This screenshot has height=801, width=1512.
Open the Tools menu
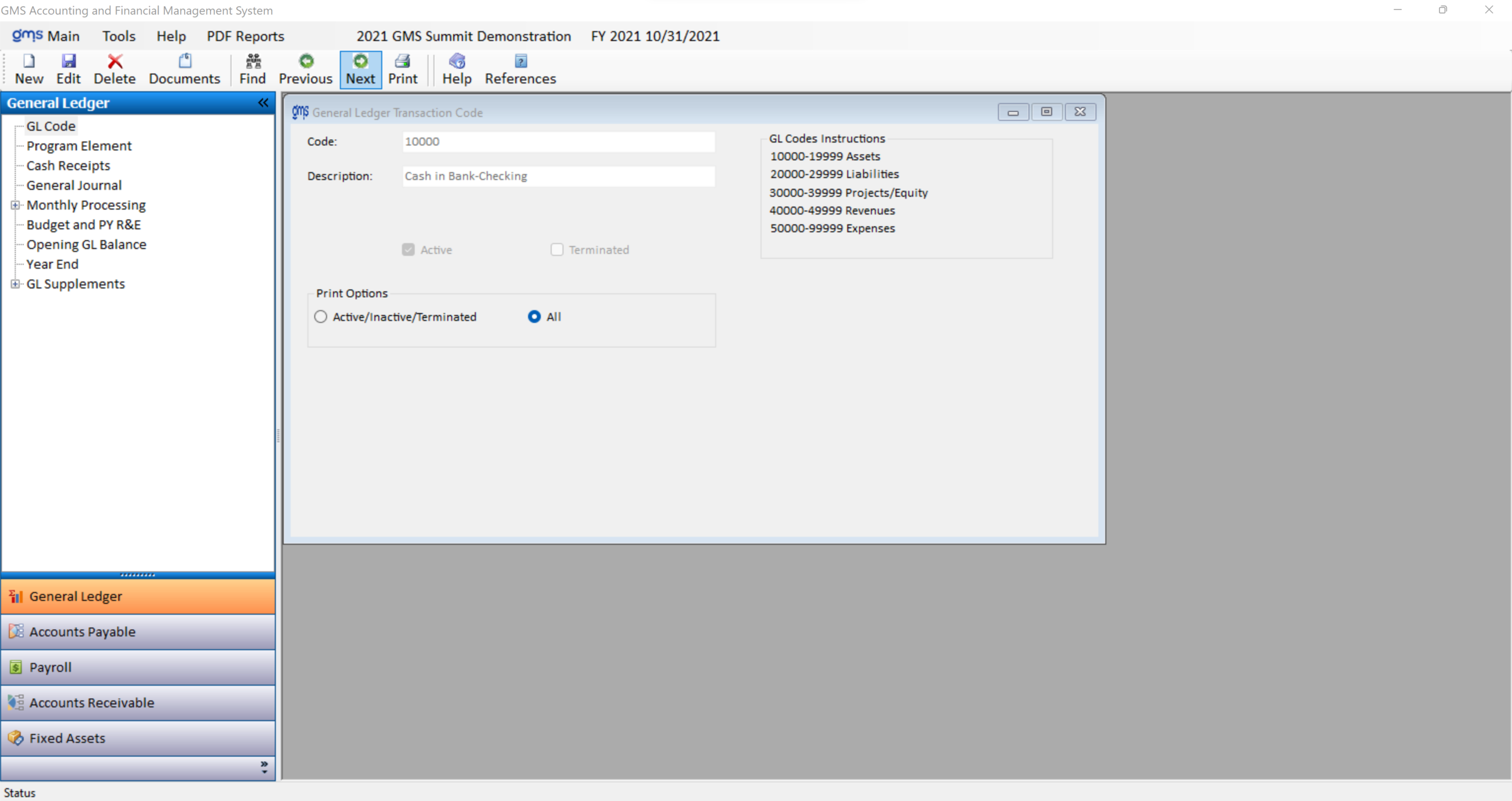click(119, 36)
